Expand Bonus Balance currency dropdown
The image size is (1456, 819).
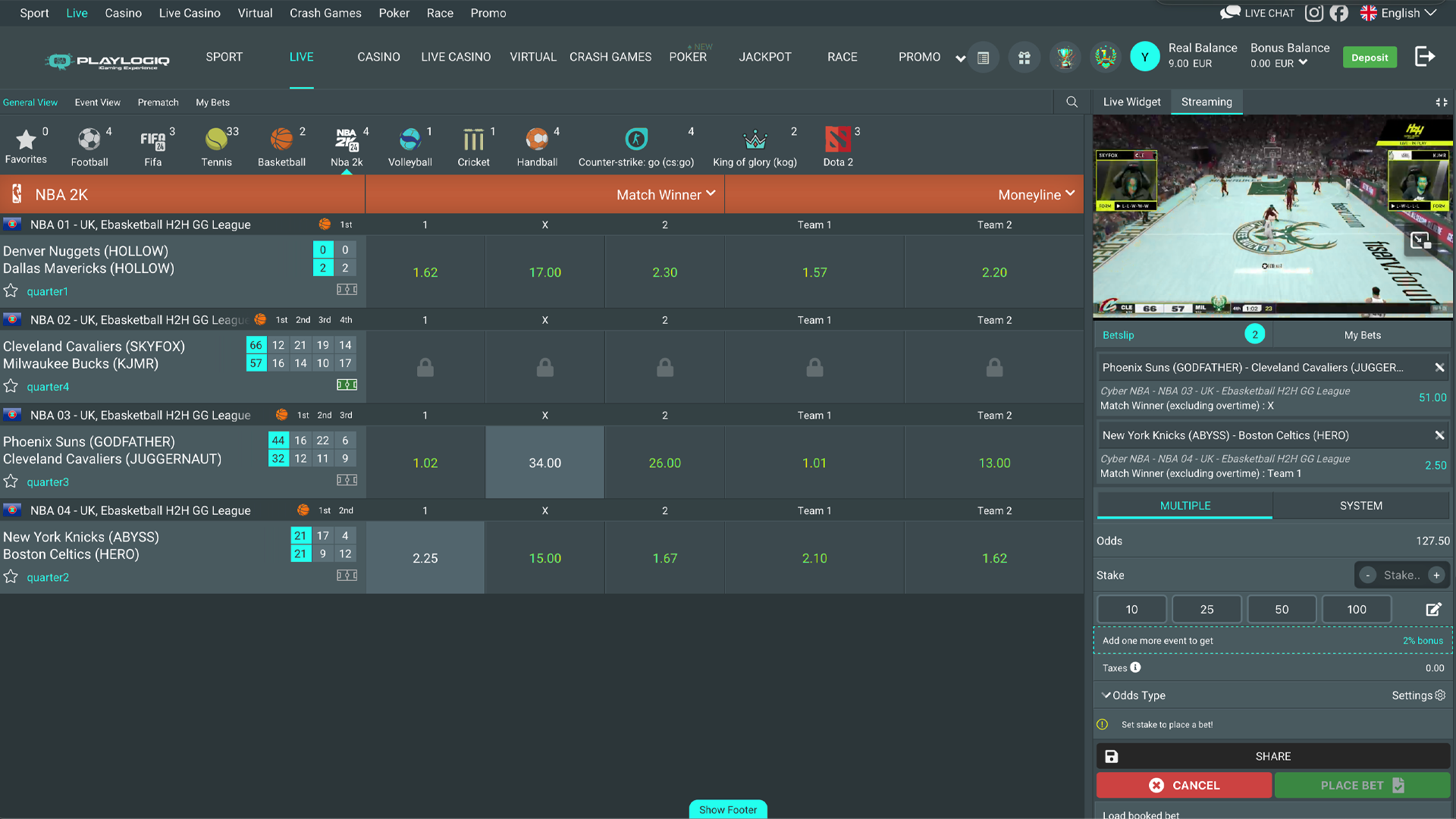click(1303, 63)
